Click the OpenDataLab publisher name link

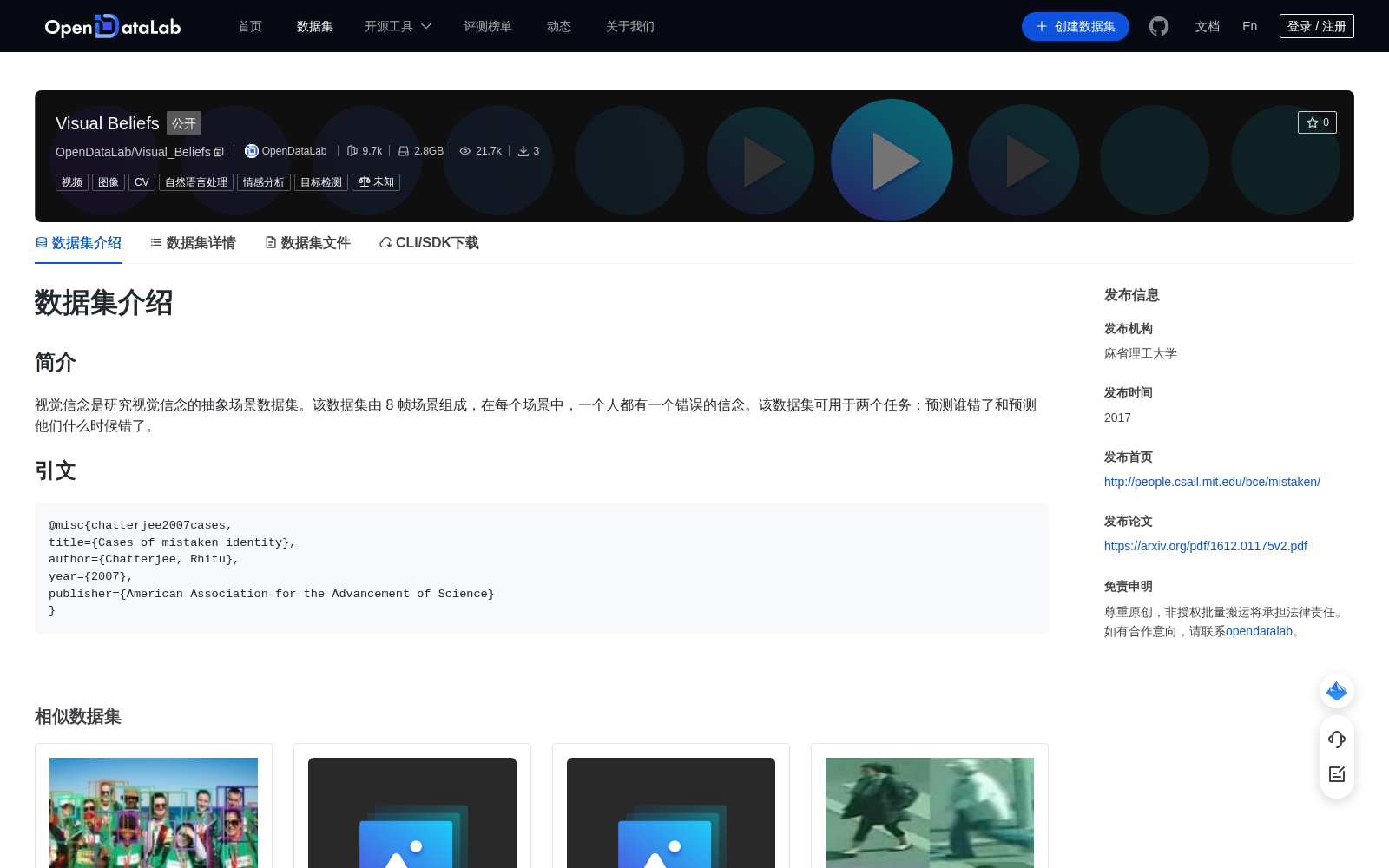pyautogui.click(x=294, y=151)
